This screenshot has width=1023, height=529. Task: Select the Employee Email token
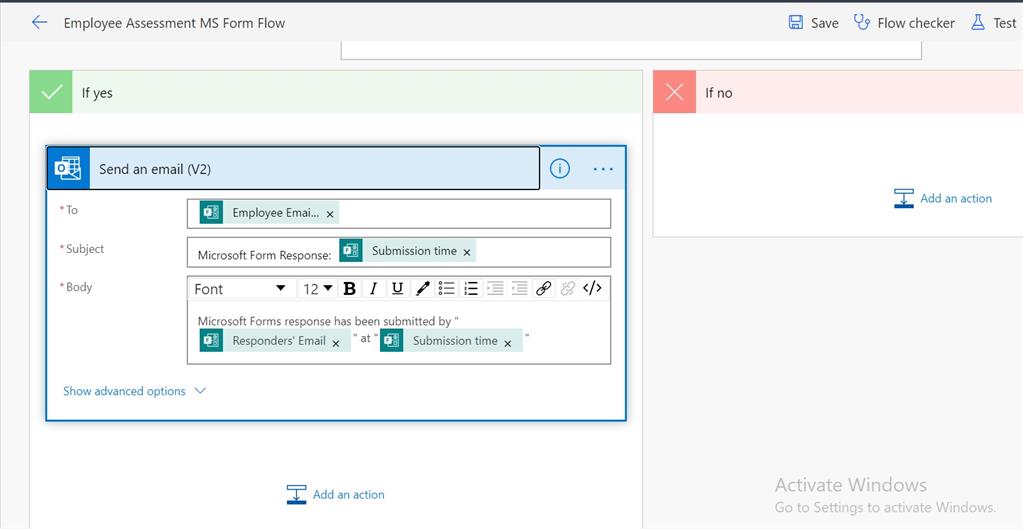[269, 213]
